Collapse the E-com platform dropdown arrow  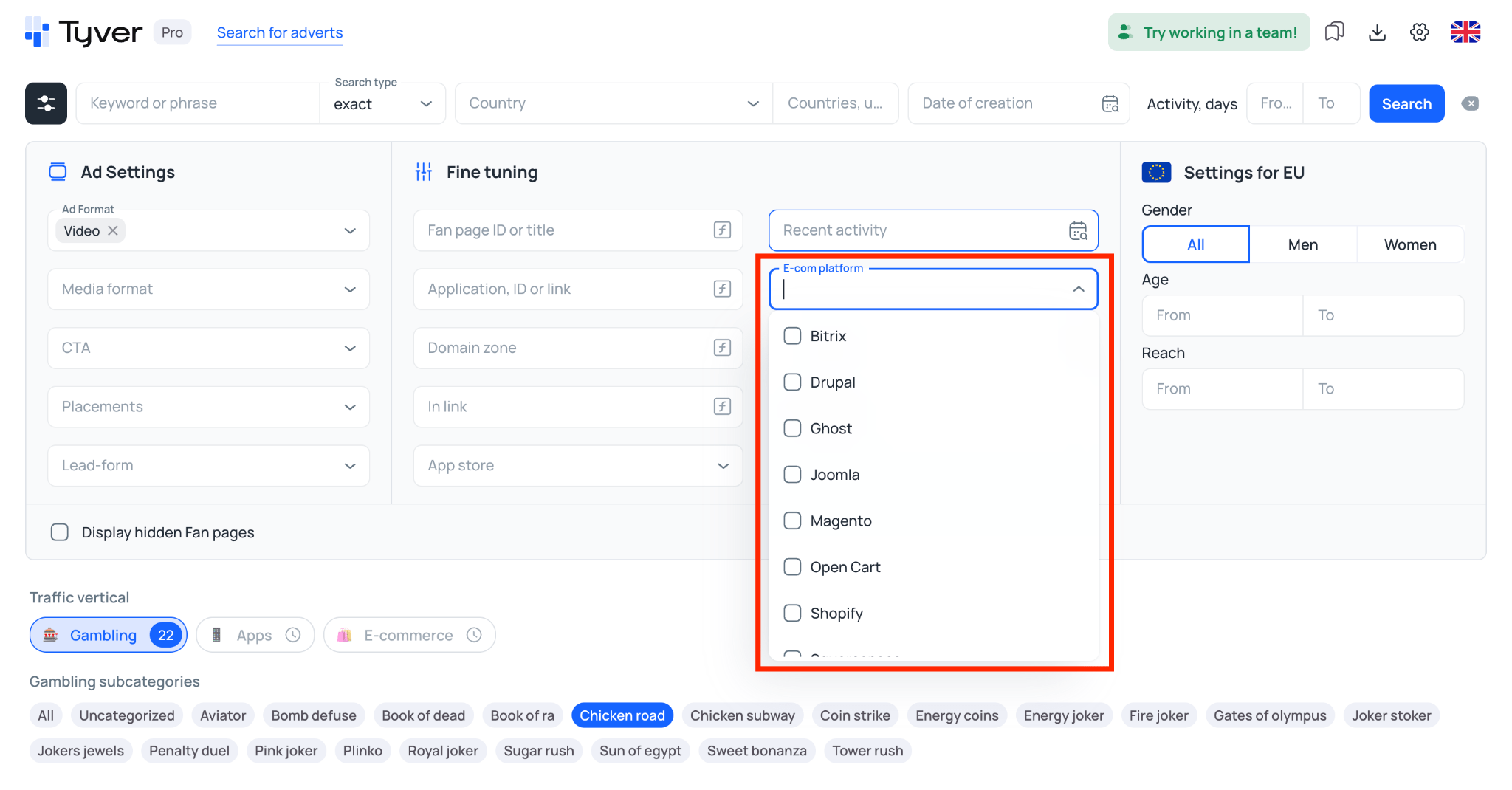[1079, 289]
